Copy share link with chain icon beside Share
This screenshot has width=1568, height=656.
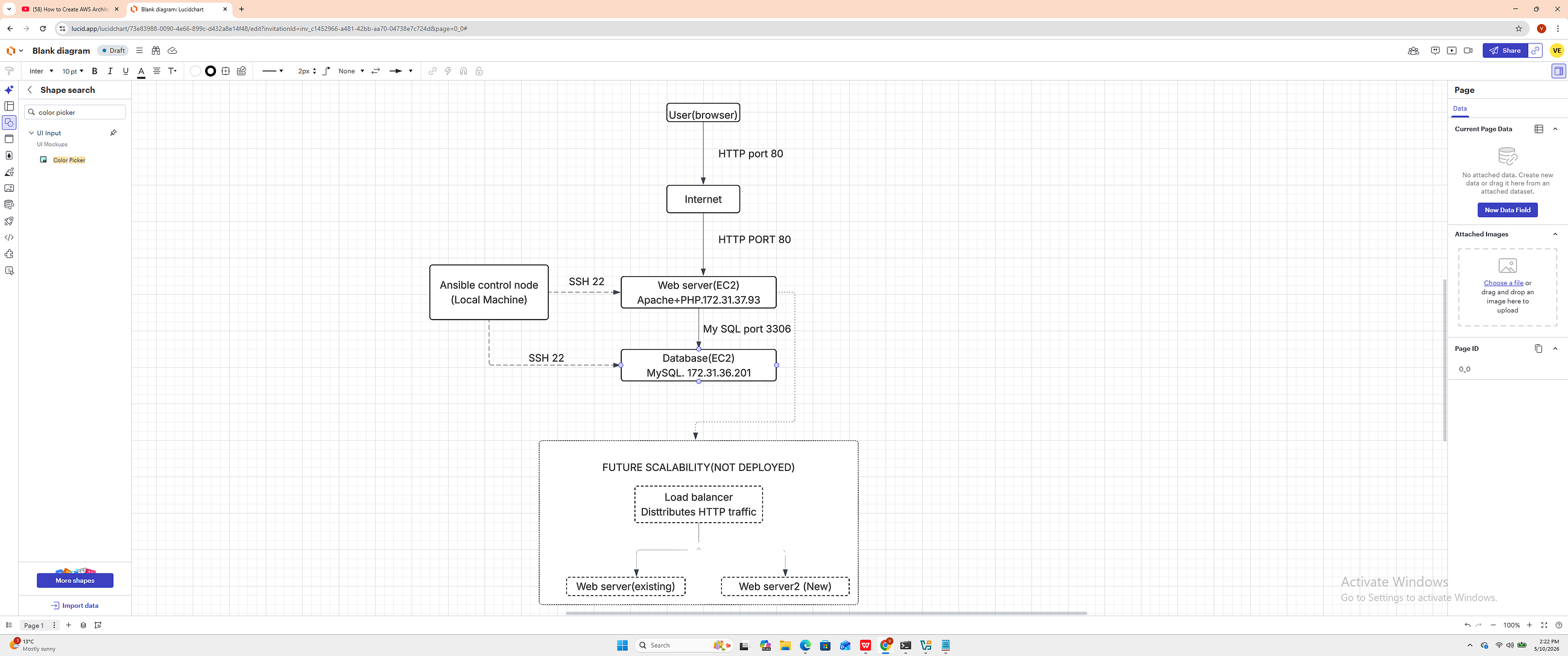pos(1535,51)
